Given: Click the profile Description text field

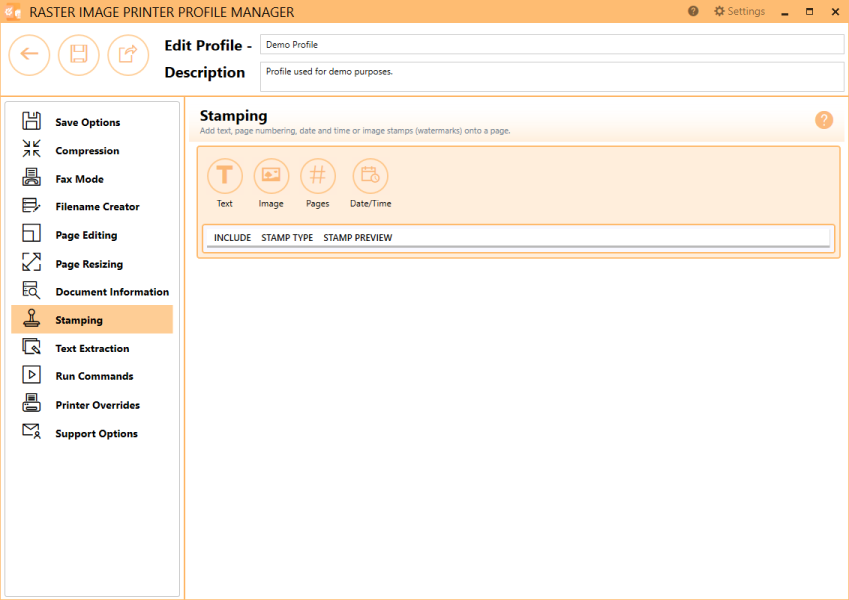Looking at the screenshot, I should click(552, 76).
